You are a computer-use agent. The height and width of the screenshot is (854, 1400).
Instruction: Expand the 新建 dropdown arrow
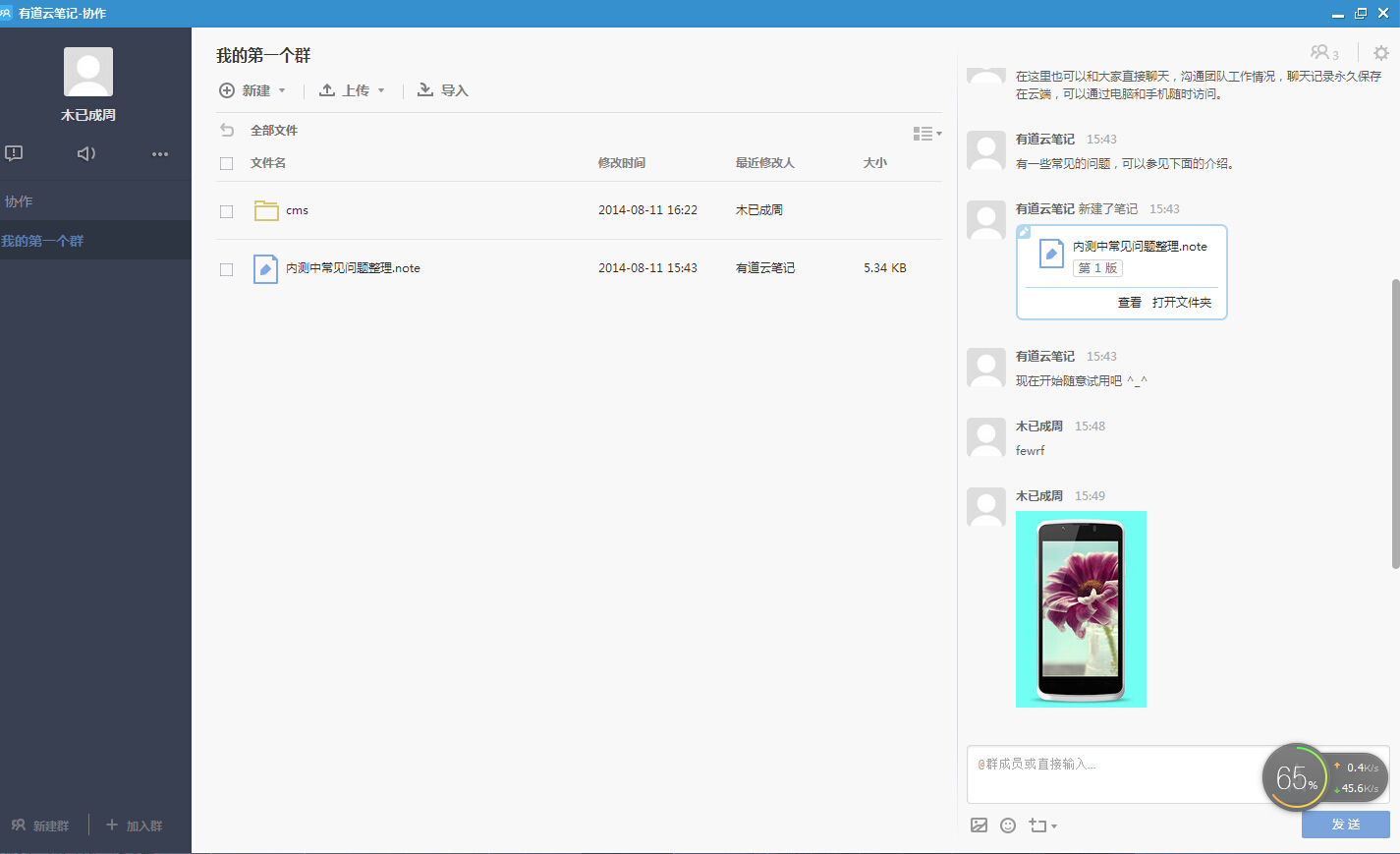(x=282, y=90)
